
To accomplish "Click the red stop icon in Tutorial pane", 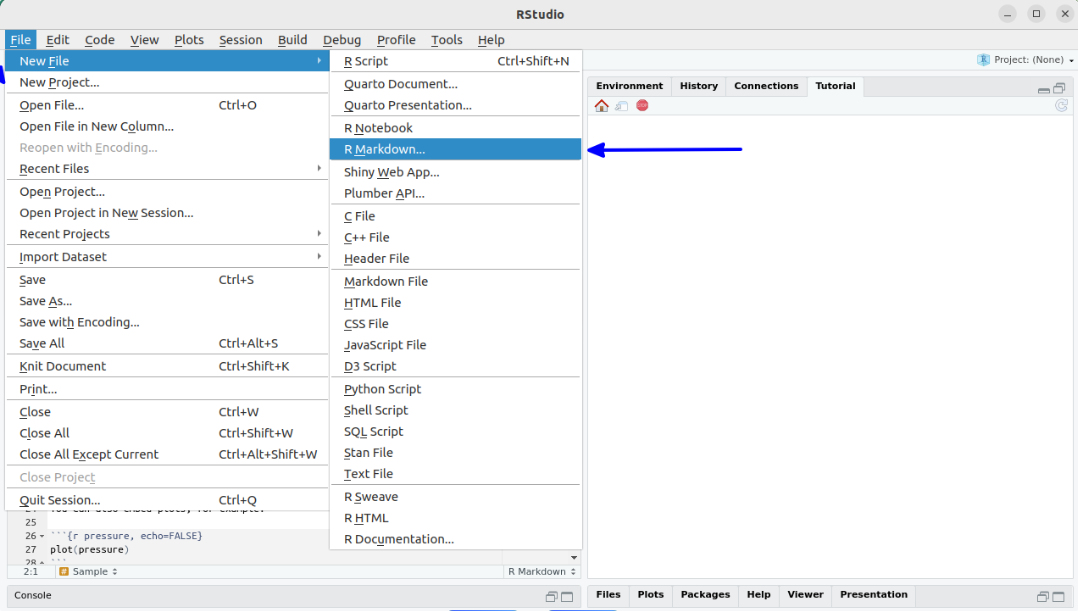I will tap(642, 105).
